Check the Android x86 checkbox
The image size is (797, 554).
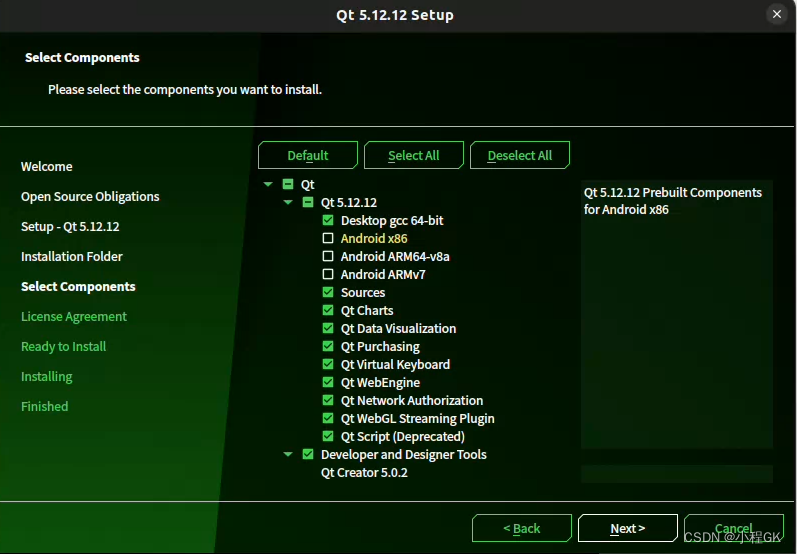coord(328,238)
